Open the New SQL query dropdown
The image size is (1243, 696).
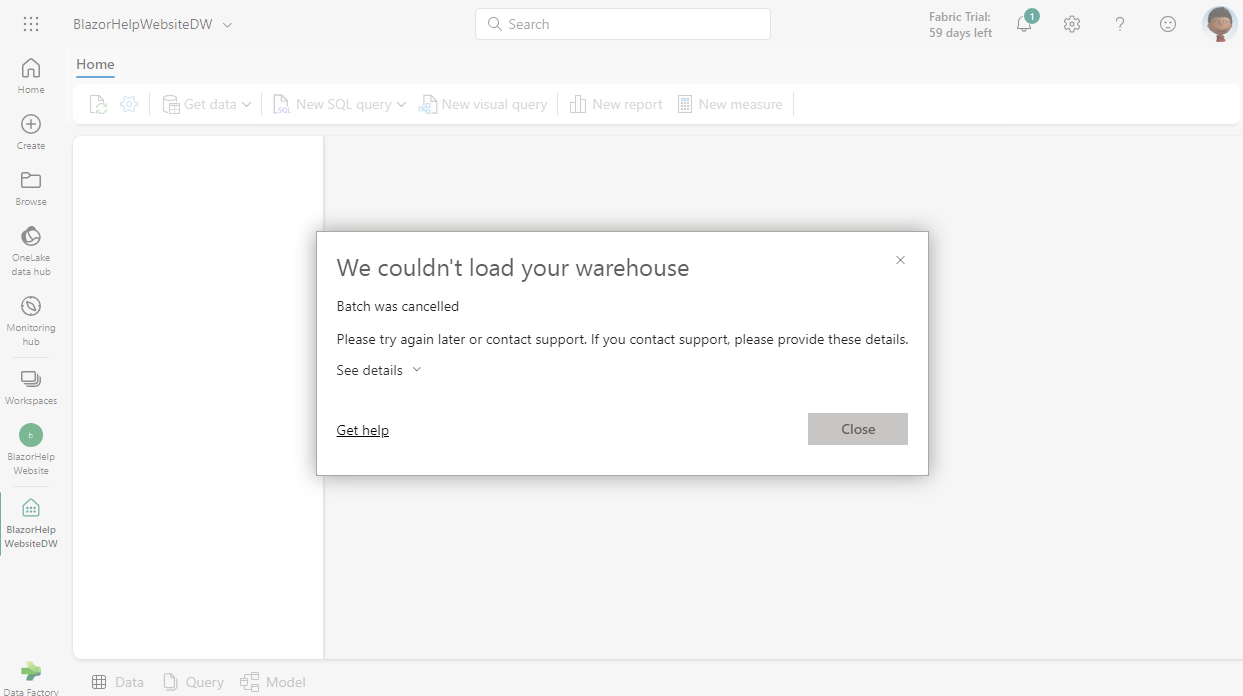point(340,104)
